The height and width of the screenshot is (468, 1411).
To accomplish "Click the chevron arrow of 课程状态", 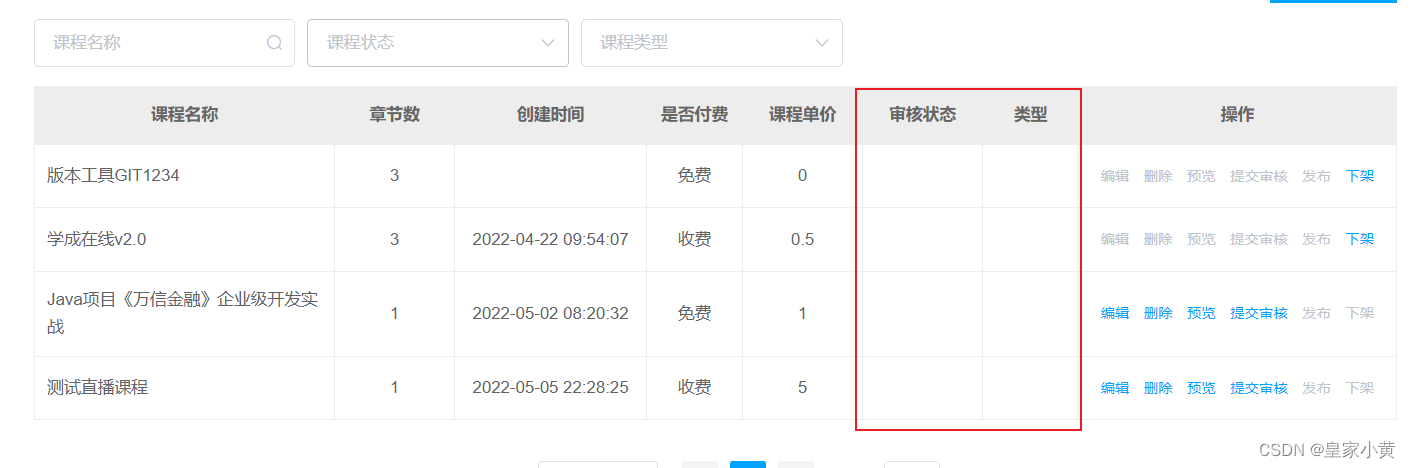I will pyautogui.click(x=548, y=43).
